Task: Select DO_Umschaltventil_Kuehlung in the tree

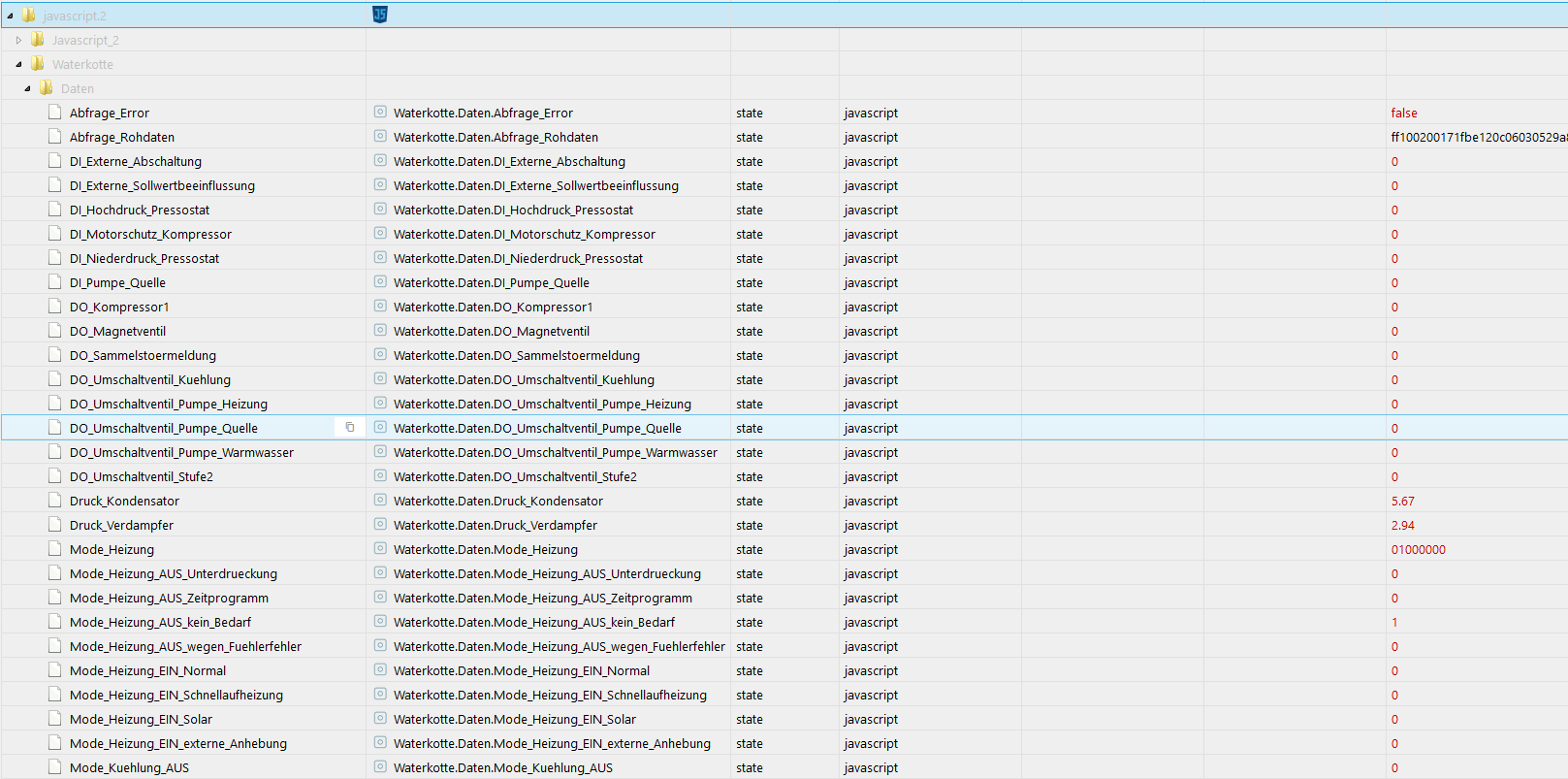Action: point(150,379)
